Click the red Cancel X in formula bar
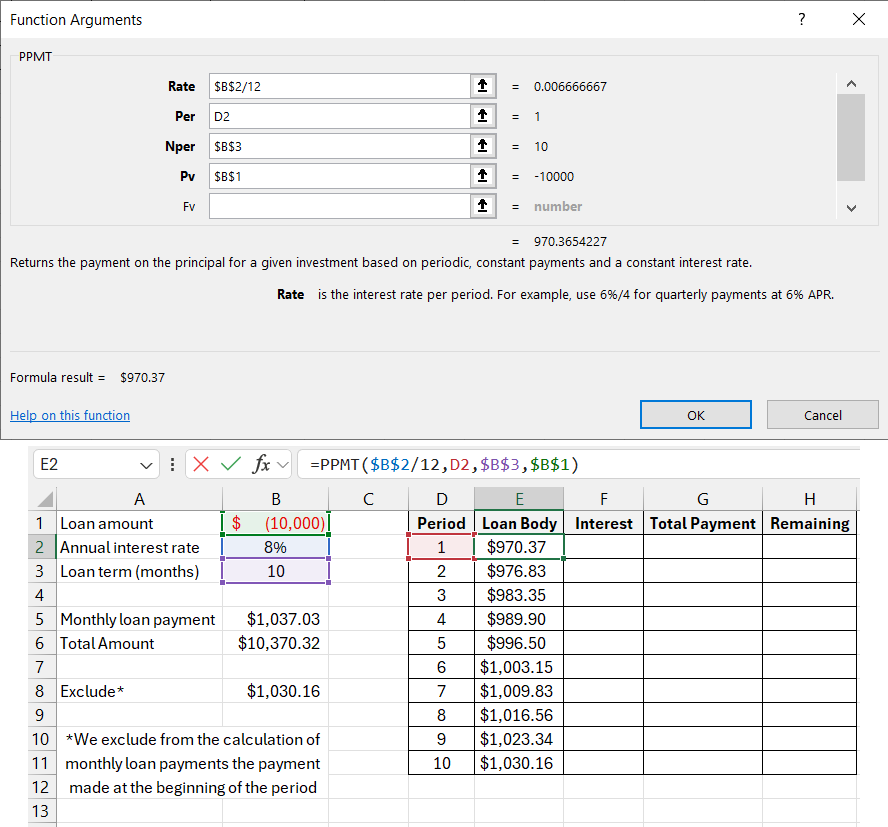The width and height of the screenshot is (888, 827). click(x=200, y=464)
